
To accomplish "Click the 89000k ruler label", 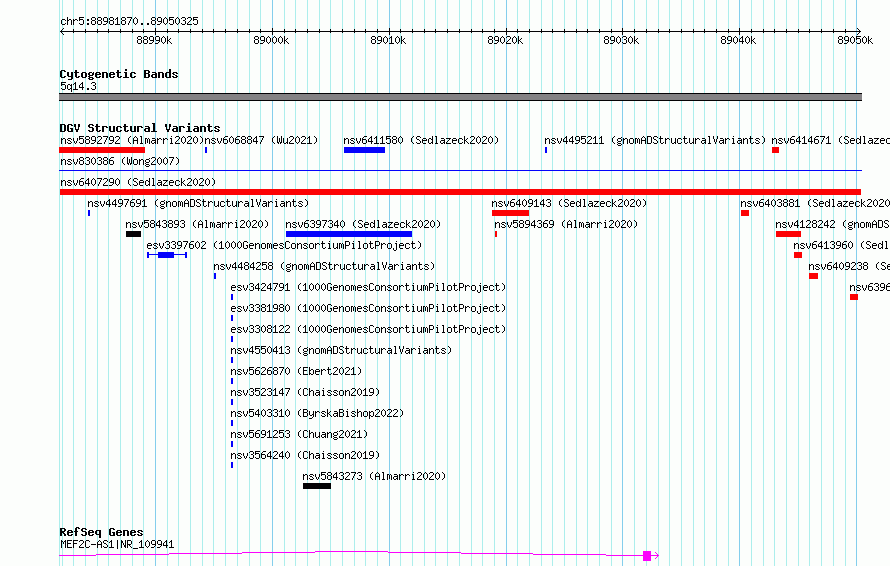I will 271,40.
